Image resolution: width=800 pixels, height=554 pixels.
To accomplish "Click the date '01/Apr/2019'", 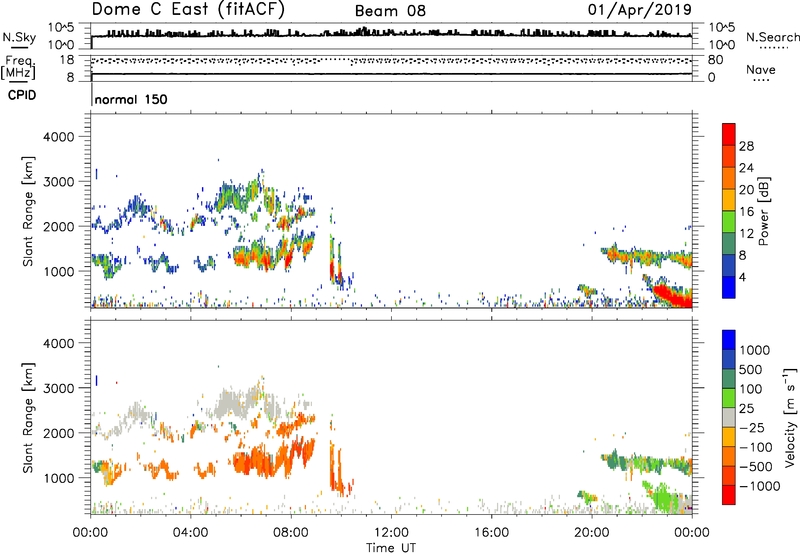I will coord(640,10).
